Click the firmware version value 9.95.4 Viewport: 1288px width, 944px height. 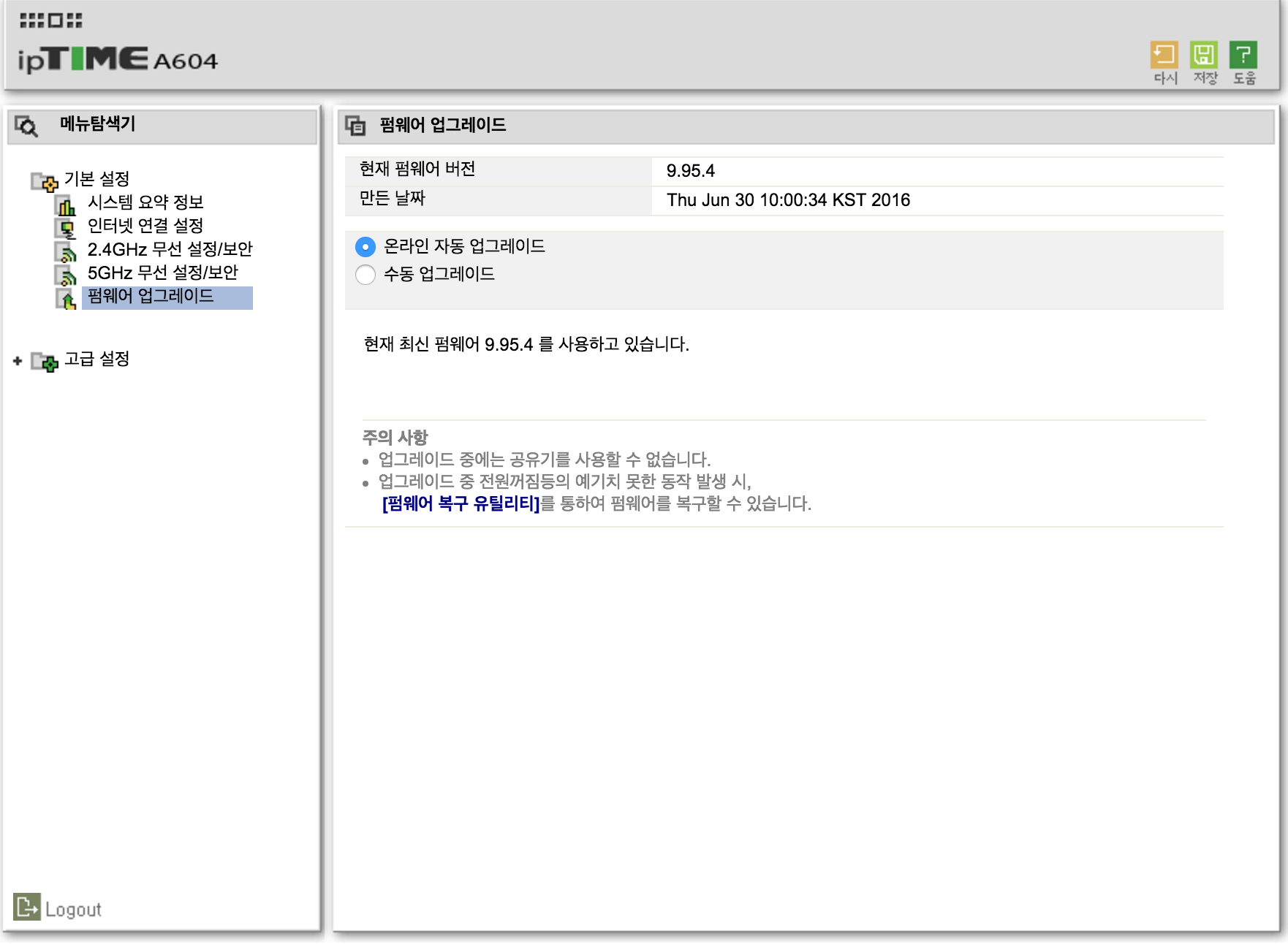click(x=691, y=171)
